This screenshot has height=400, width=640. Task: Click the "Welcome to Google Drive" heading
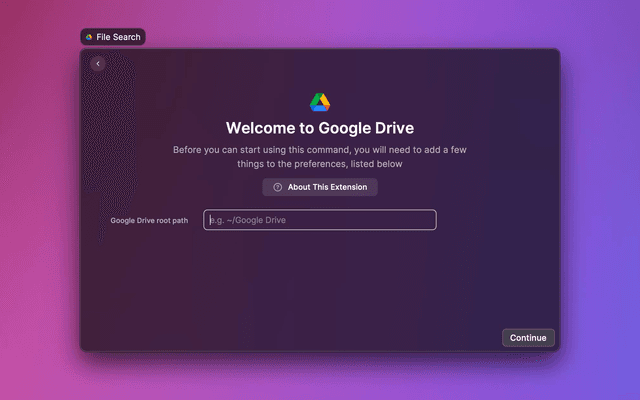(320, 128)
